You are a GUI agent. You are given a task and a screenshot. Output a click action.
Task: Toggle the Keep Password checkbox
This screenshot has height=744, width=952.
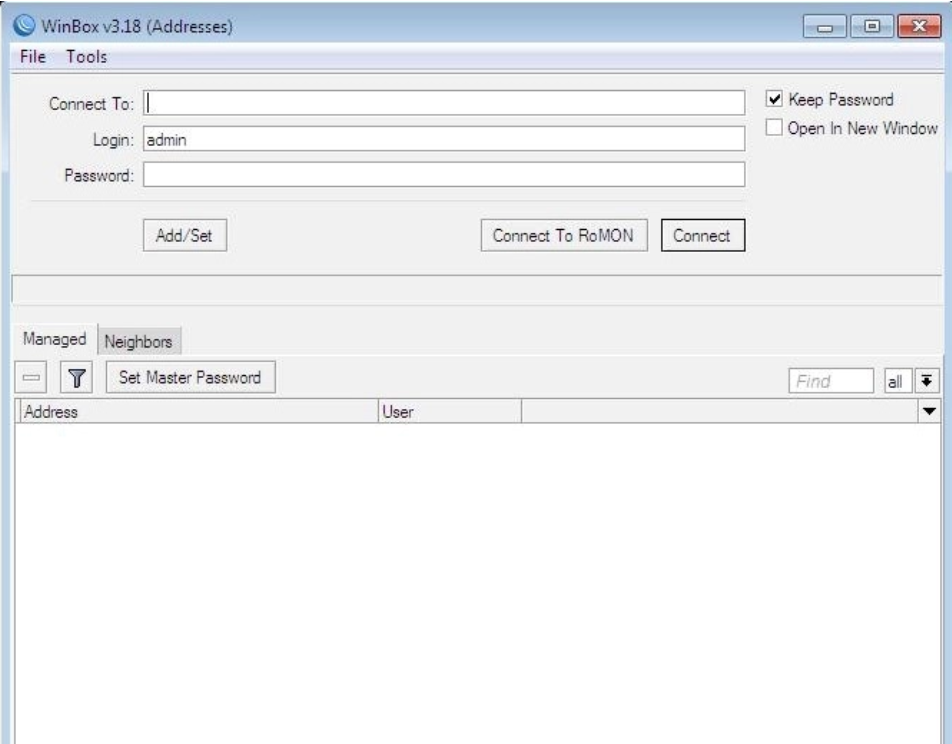773,100
